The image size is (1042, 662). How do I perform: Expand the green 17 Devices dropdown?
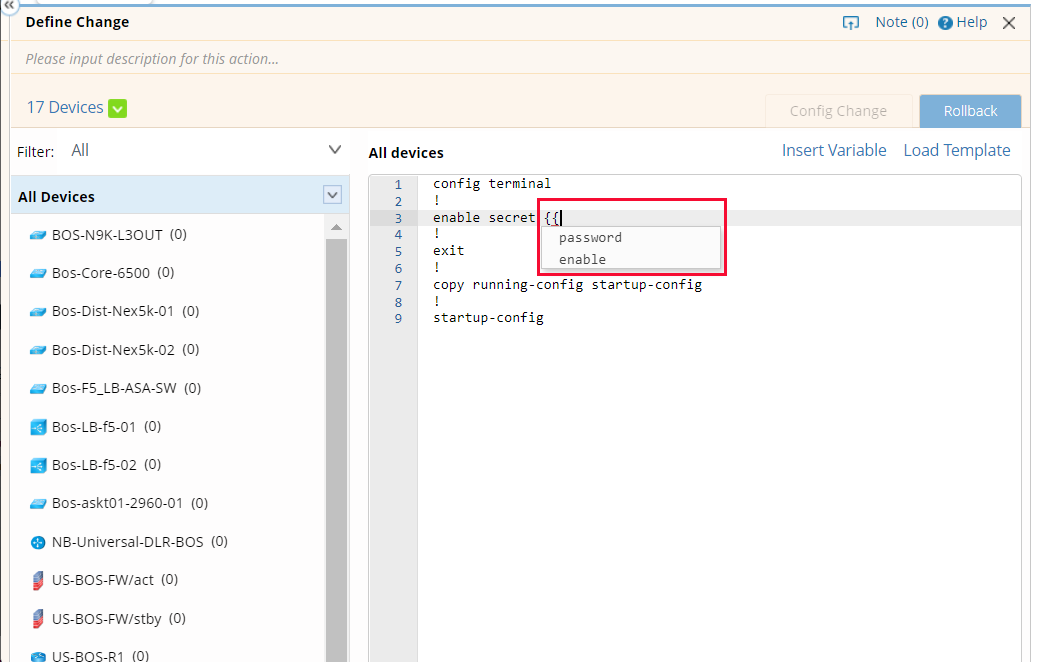point(118,108)
